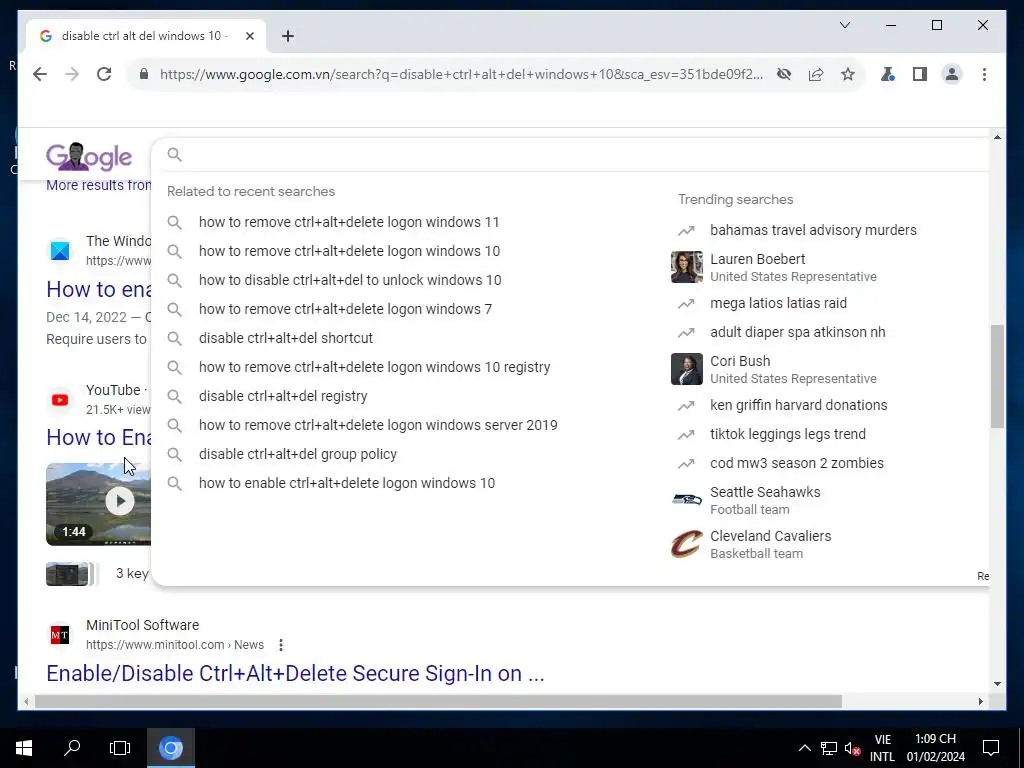Select suggestion 'disable ctrl+alt+del shortcut'

[x=285, y=338]
